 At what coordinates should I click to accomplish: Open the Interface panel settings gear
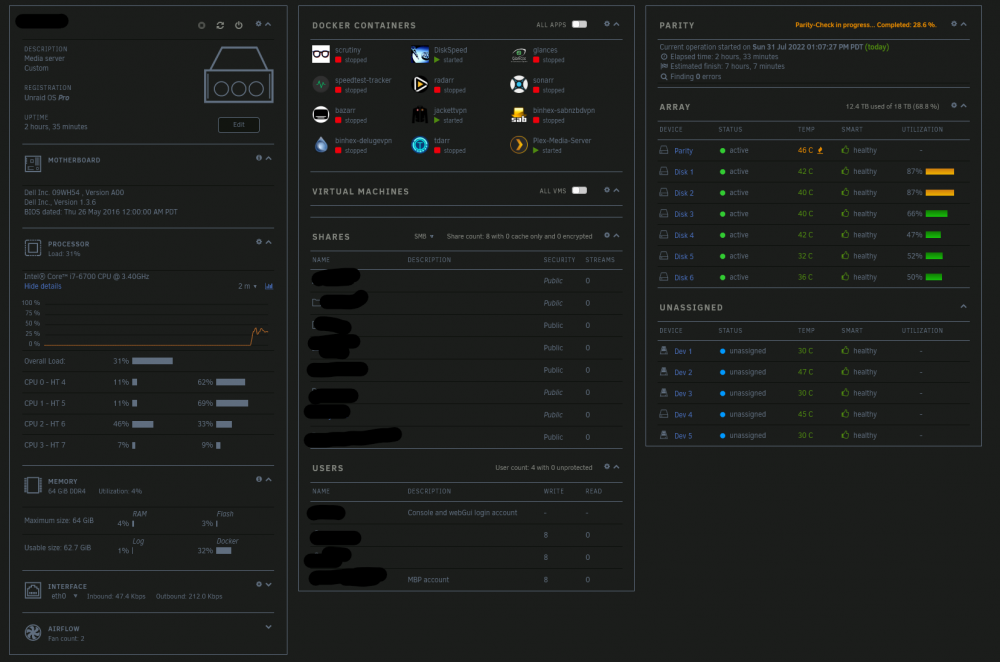(x=259, y=584)
